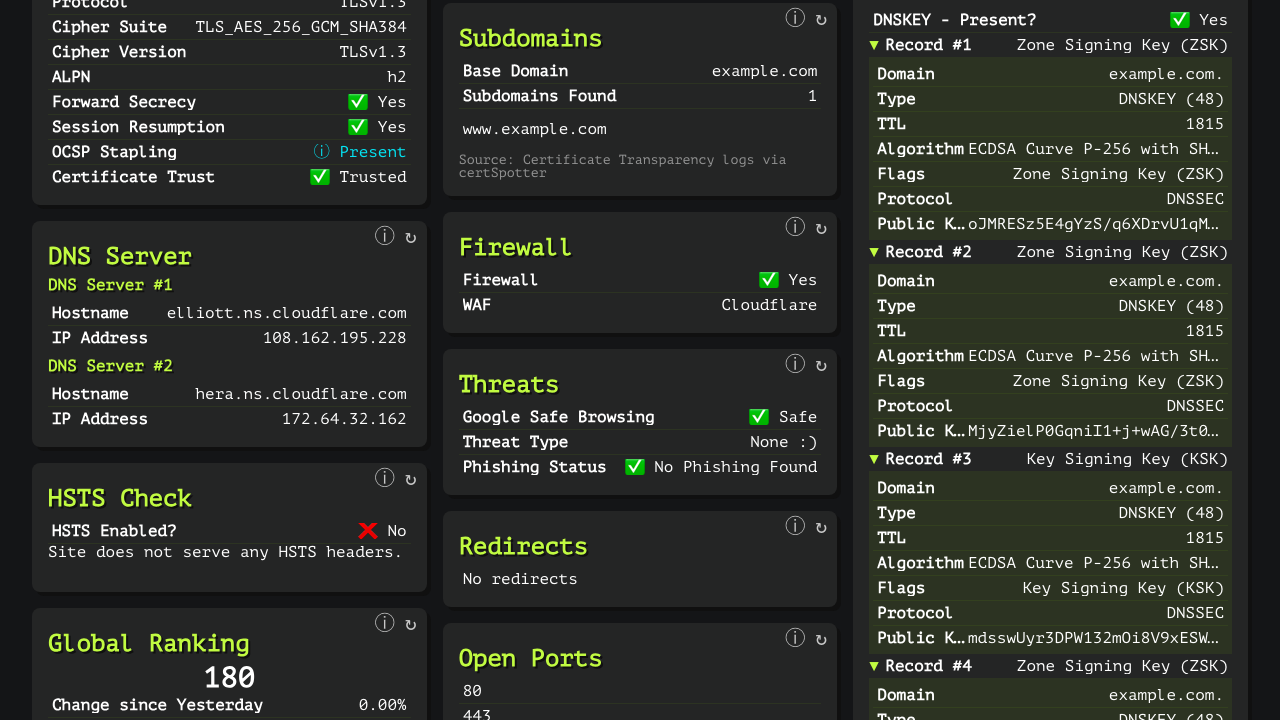The width and height of the screenshot is (1280, 720).
Task: Click Site does not serve HSTS message
Action: pos(225,552)
